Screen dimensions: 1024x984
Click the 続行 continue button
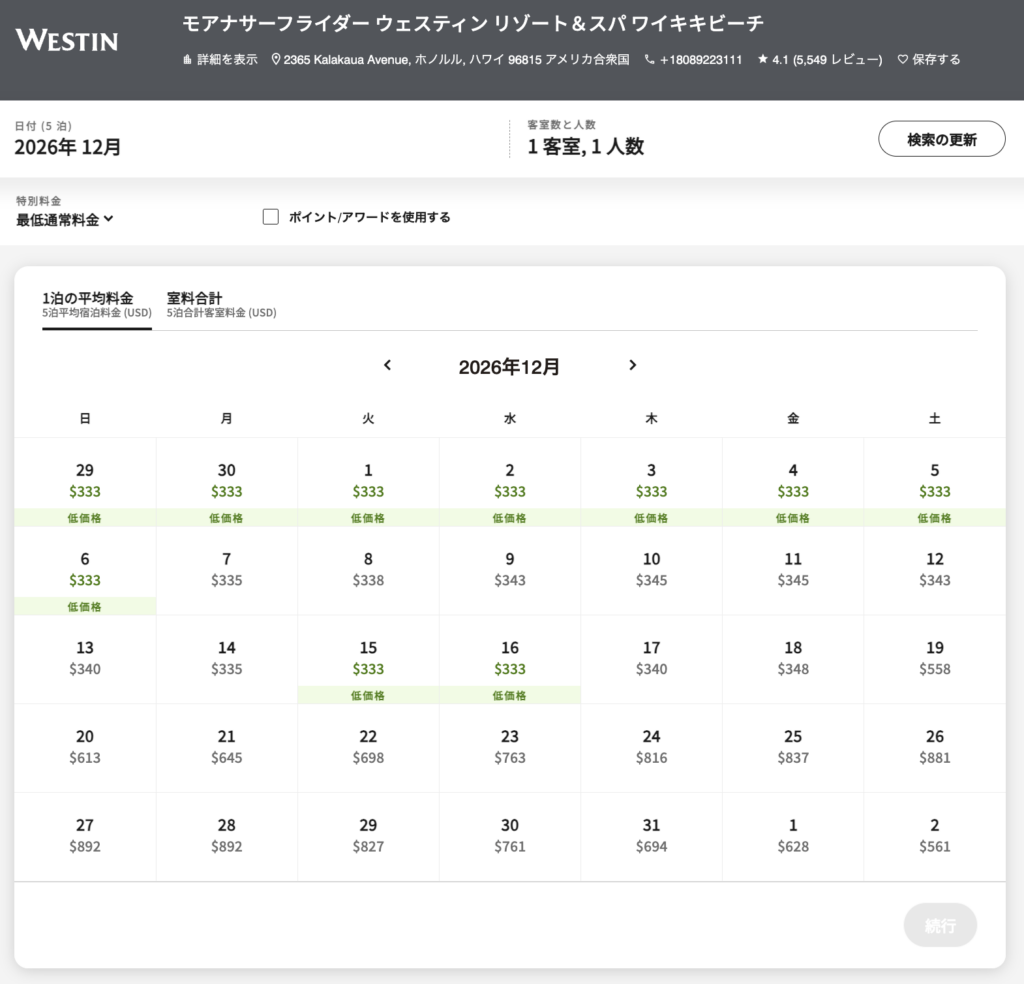coord(940,925)
